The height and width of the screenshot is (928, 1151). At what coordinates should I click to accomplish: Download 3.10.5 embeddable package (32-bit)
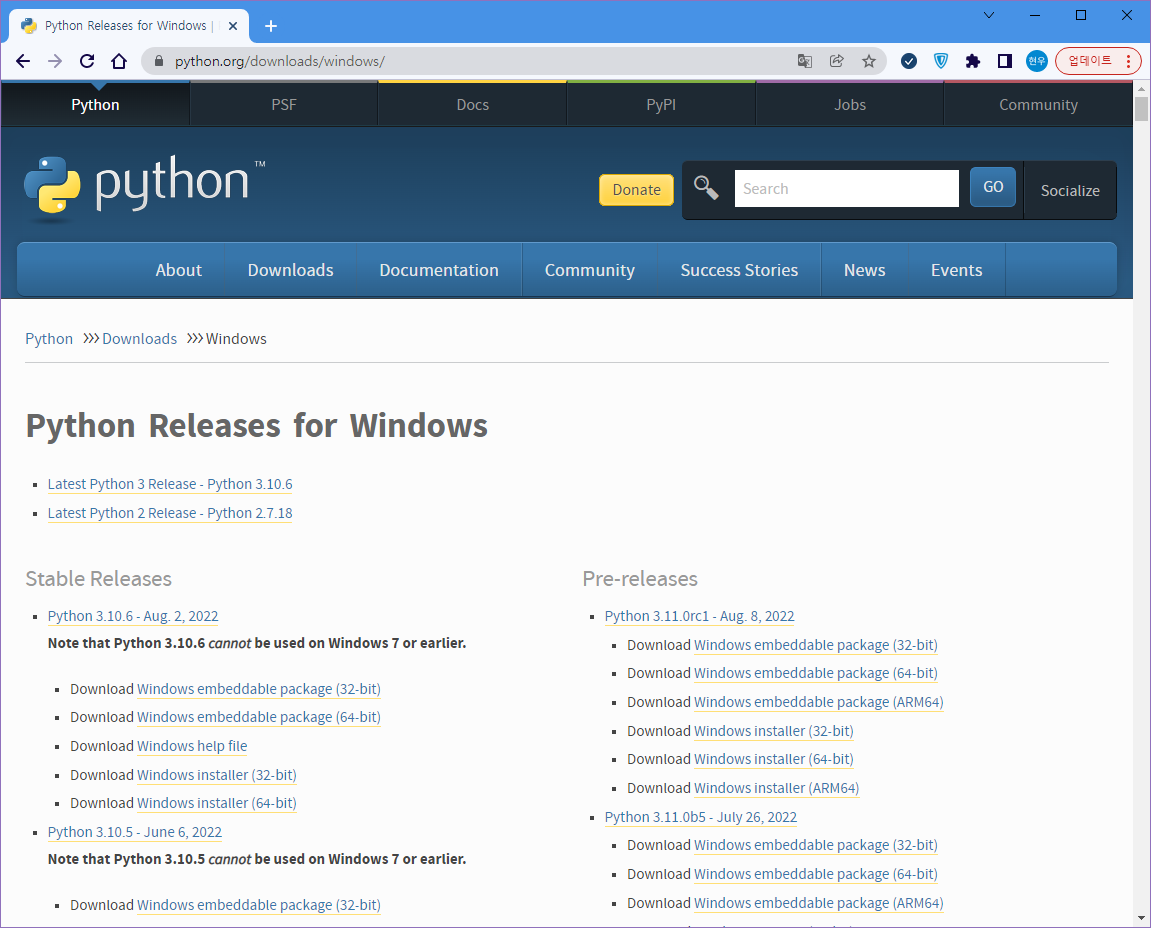tap(258, 905)
